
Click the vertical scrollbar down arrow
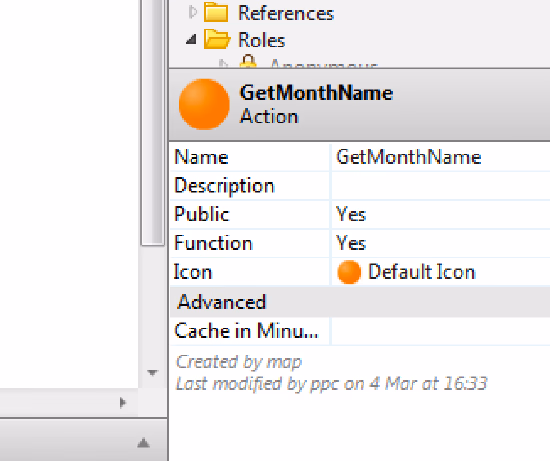point(152,373)
